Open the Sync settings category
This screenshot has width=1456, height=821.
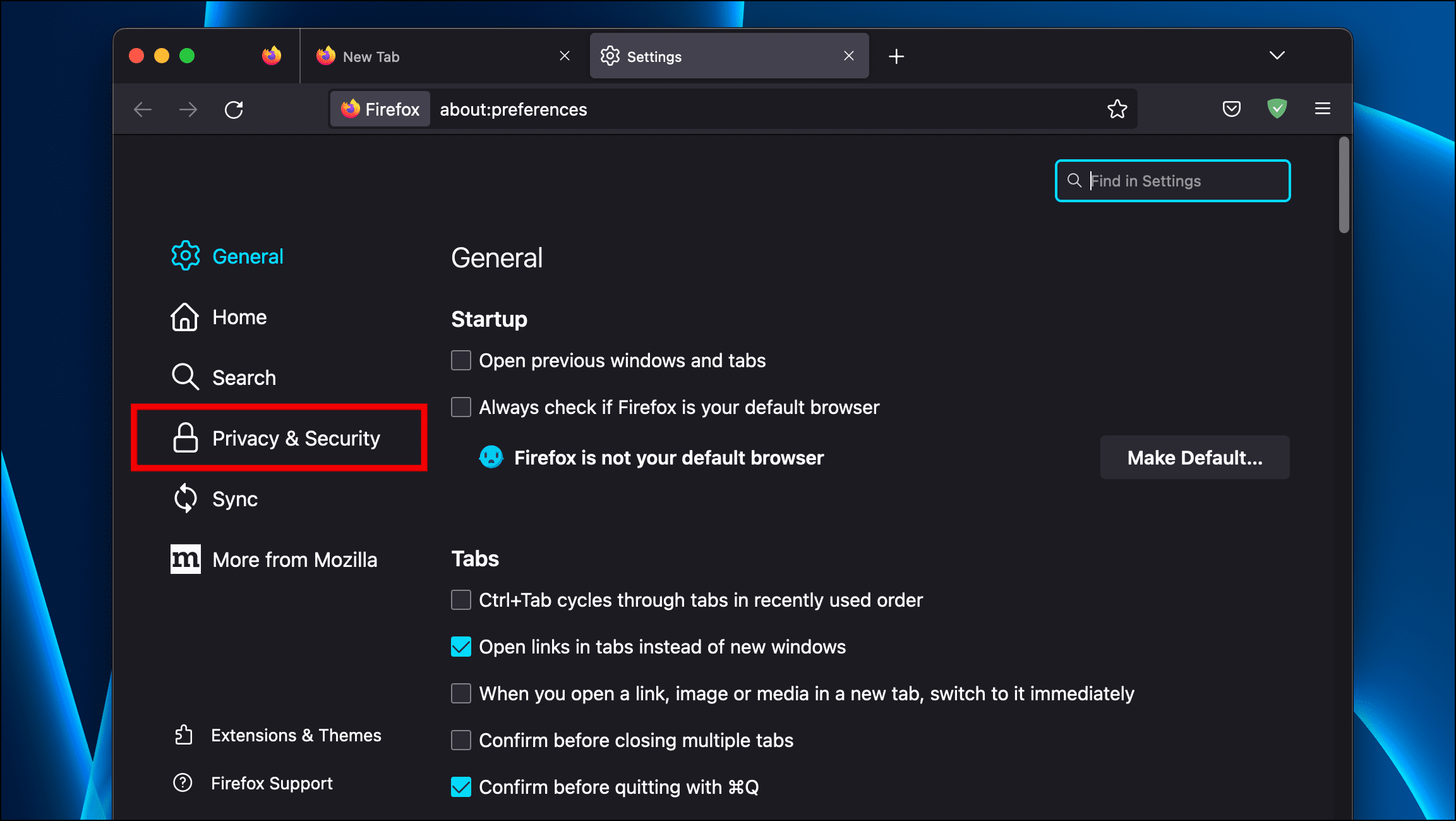(215, 499)
